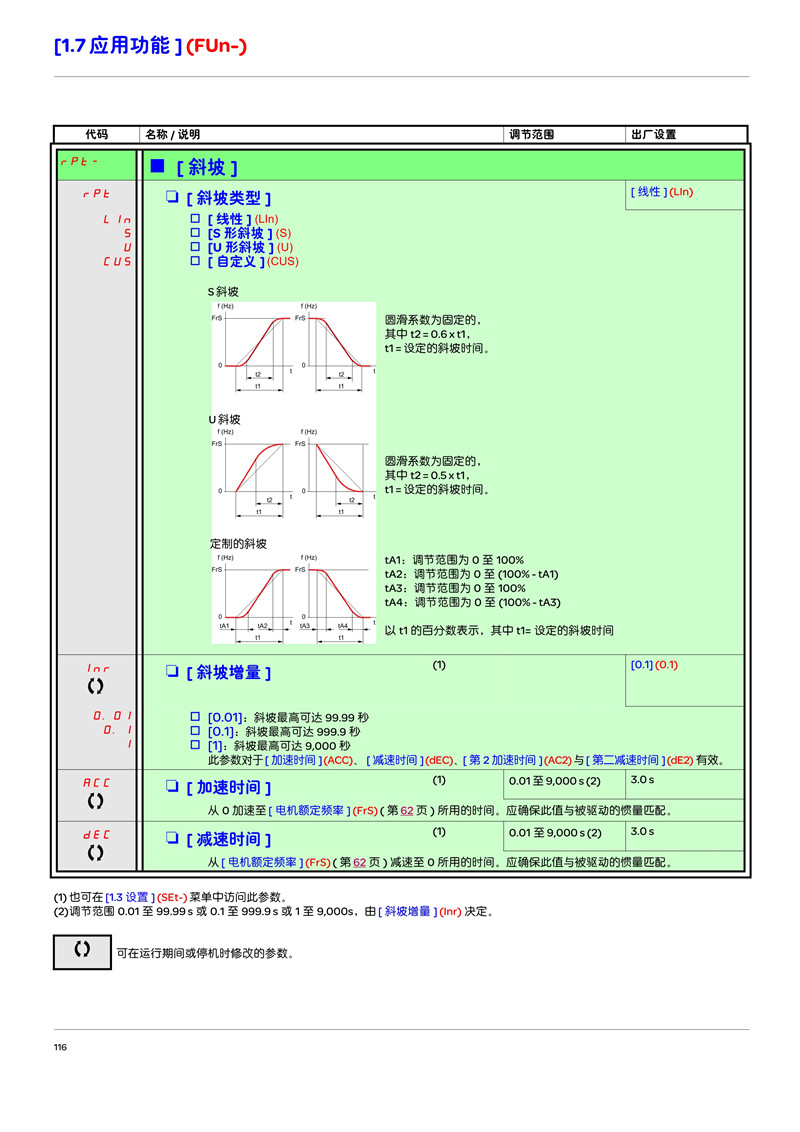This screenshot has width=800, height=1132.
Task: Click the square bullet before [线性] (LIn) option
Action: click(195, 218)
